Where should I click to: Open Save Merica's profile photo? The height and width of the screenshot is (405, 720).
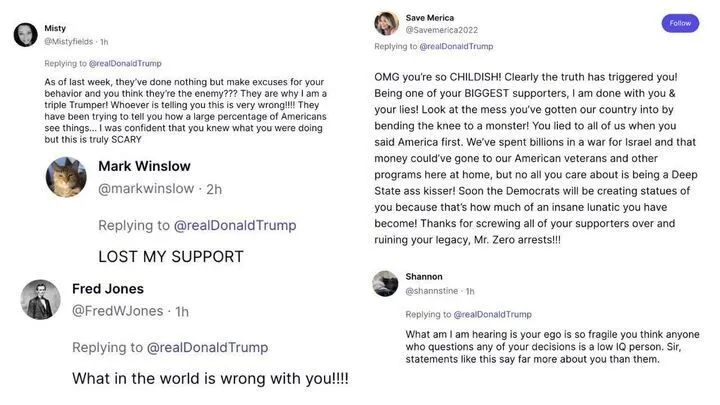386,24
